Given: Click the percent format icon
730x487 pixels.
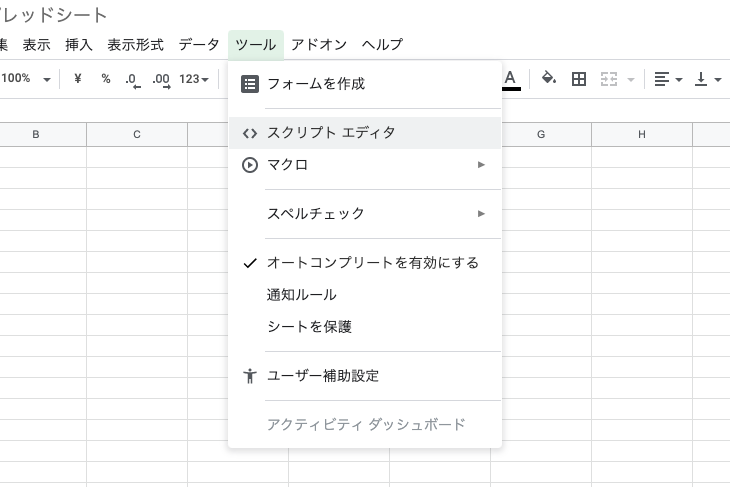Looking at the screenshot, I should click(105, 79).
